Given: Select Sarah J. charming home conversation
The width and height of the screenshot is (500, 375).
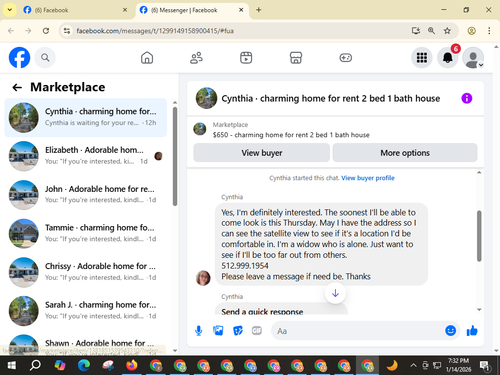Looking at the screenshot, I should 86,311.
